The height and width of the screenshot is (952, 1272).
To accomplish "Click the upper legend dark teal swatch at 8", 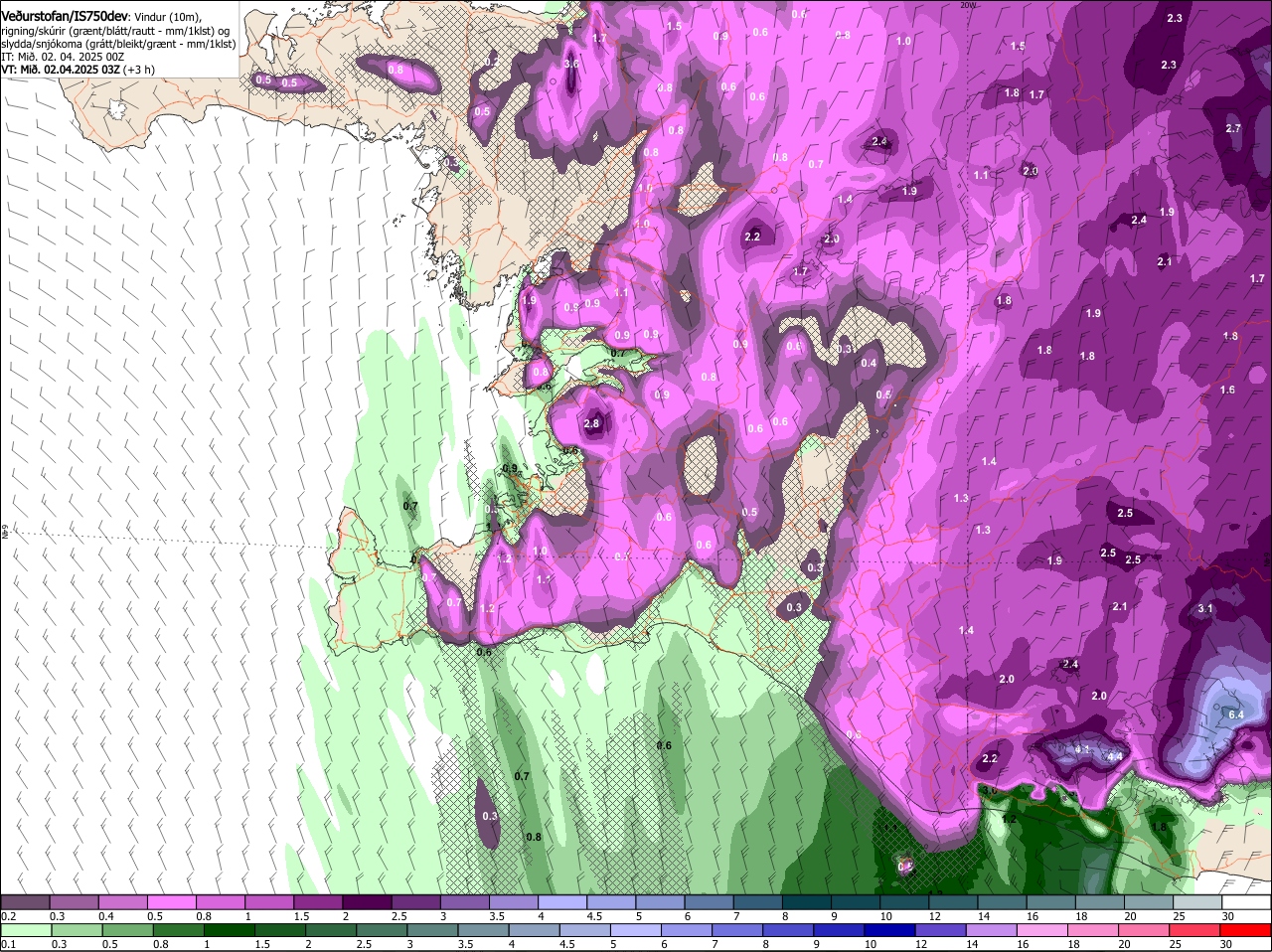I will [x=807, y=901].
